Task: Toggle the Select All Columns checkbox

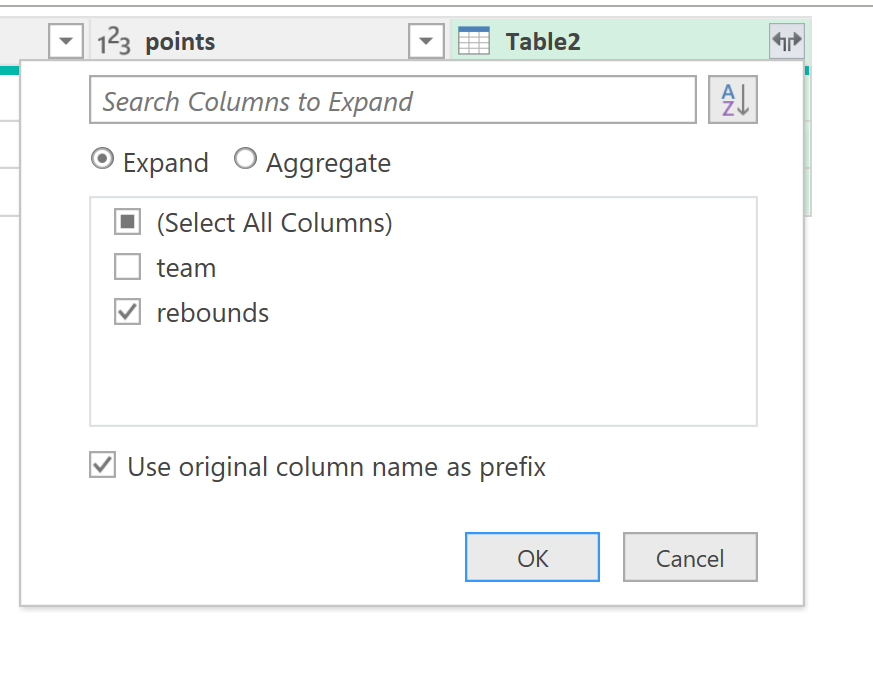Action: pyautogui.click(x=127, y=222)
